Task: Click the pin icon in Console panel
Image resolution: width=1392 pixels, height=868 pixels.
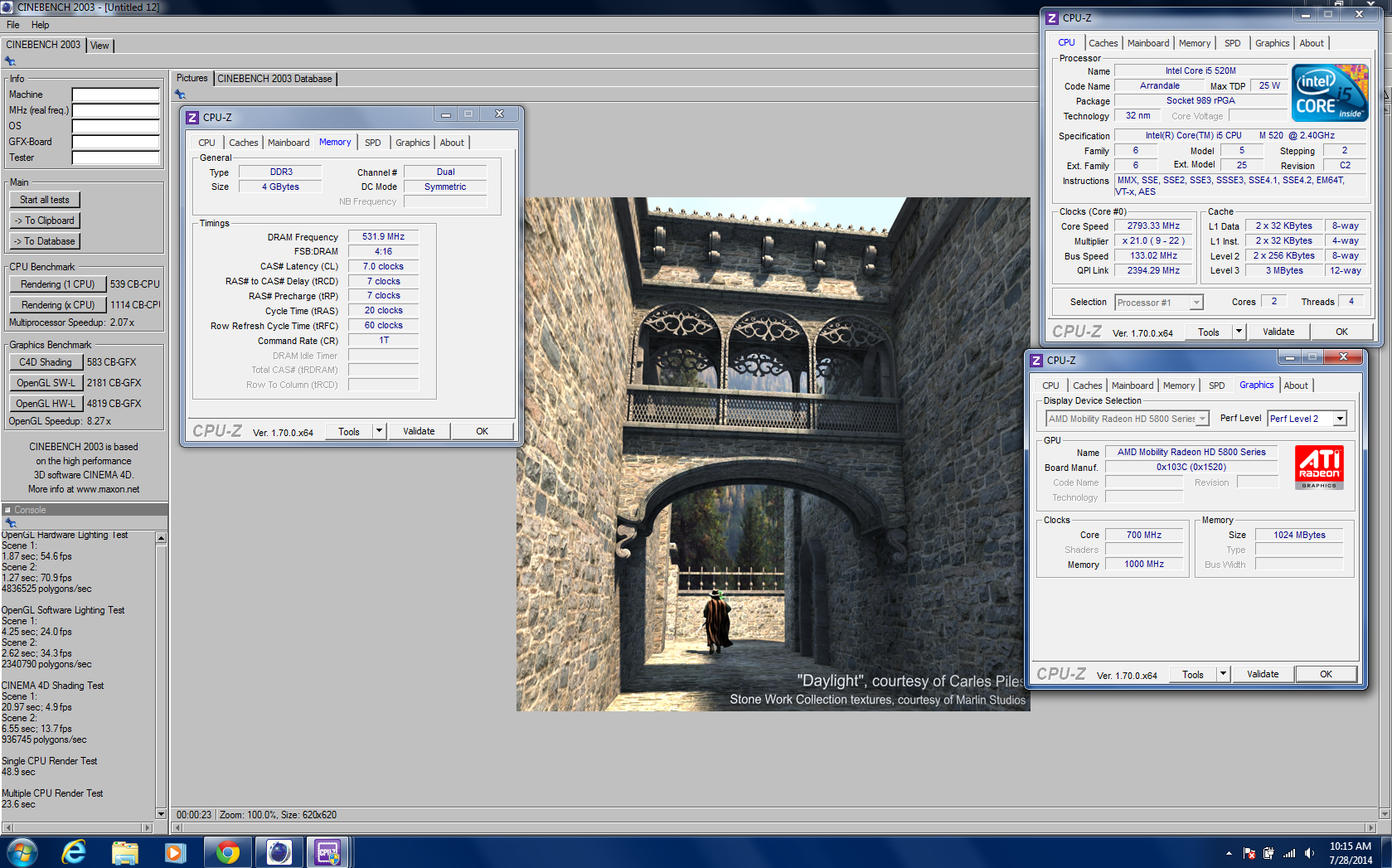Action: point(11,523)
